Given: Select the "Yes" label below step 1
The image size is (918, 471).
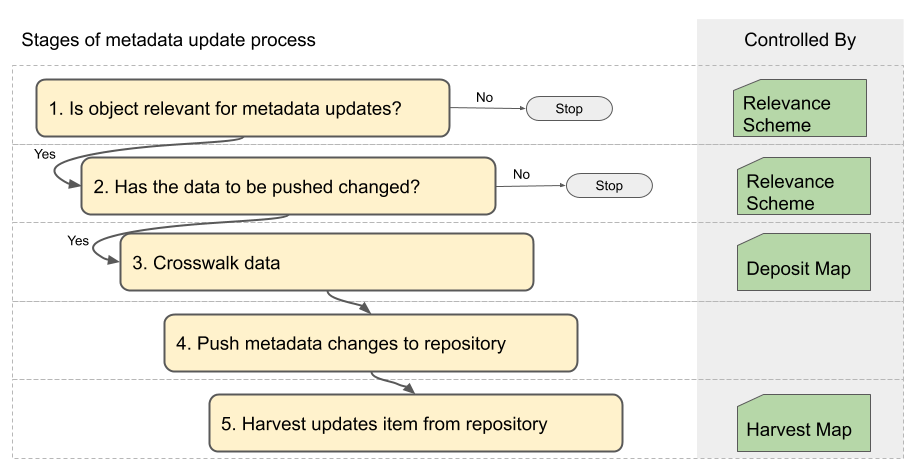Looking at the screenshot, I should click(45, 157).
